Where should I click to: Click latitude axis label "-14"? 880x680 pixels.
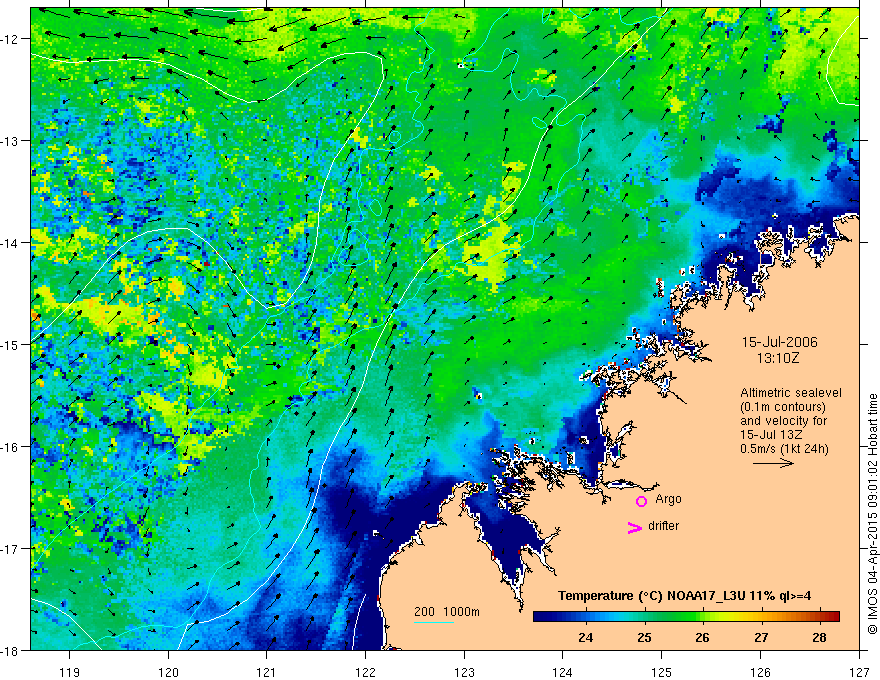point(11,243)
